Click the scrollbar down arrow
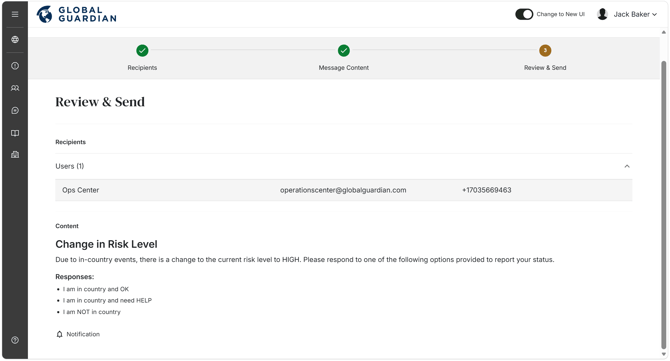This screenshot has height=361, width=670. tap(664, 355)
